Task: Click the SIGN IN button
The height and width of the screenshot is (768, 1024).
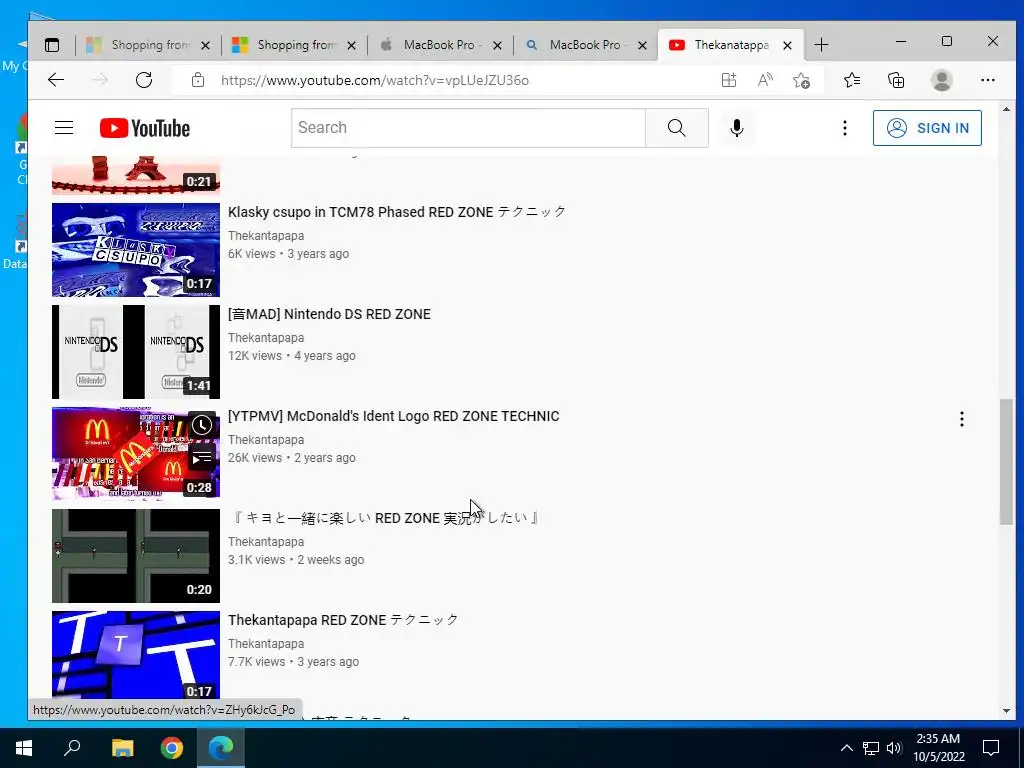Action: click(x=927, y=128)
